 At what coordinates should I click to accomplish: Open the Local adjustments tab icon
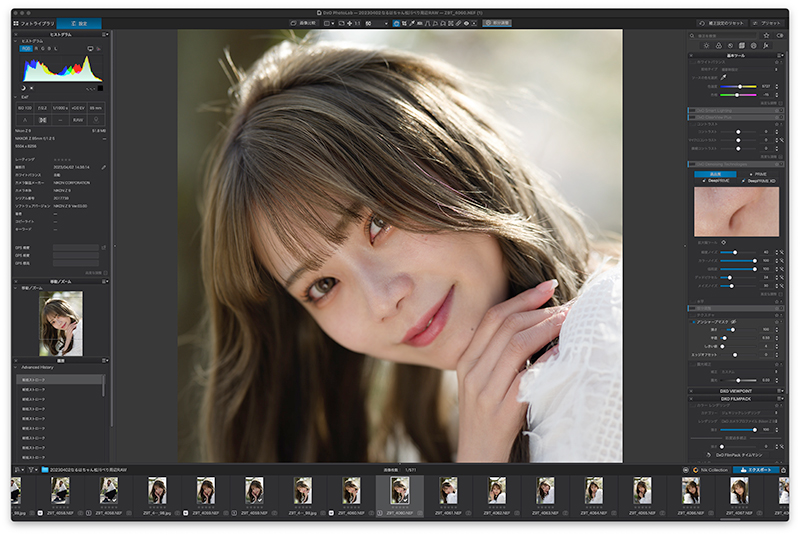tap(754, 45)
